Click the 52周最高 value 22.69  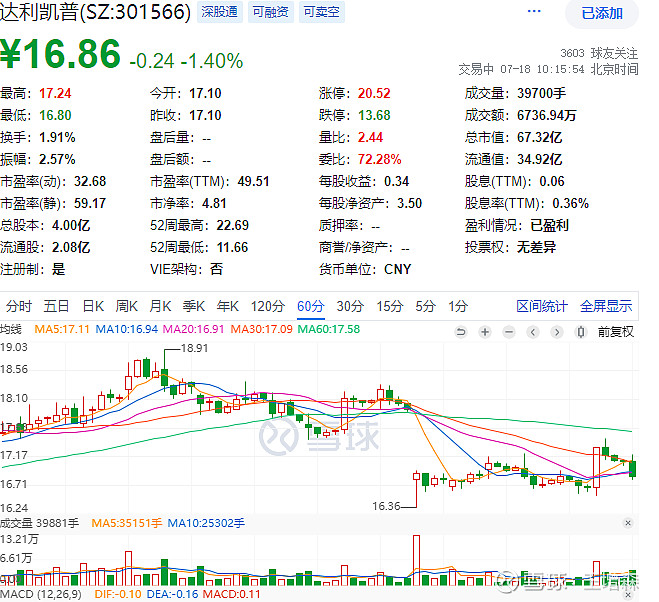click(232, 225)
